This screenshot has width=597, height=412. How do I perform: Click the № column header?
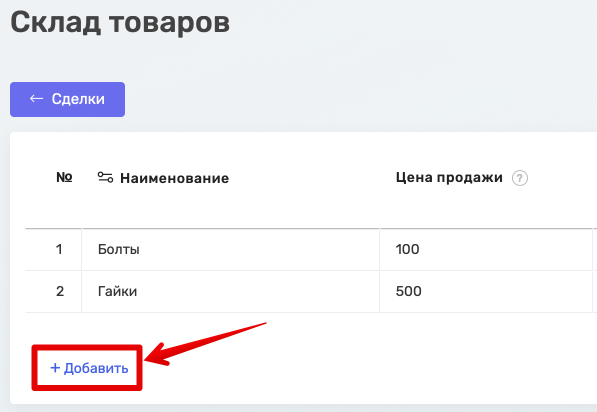click(64, 177)
